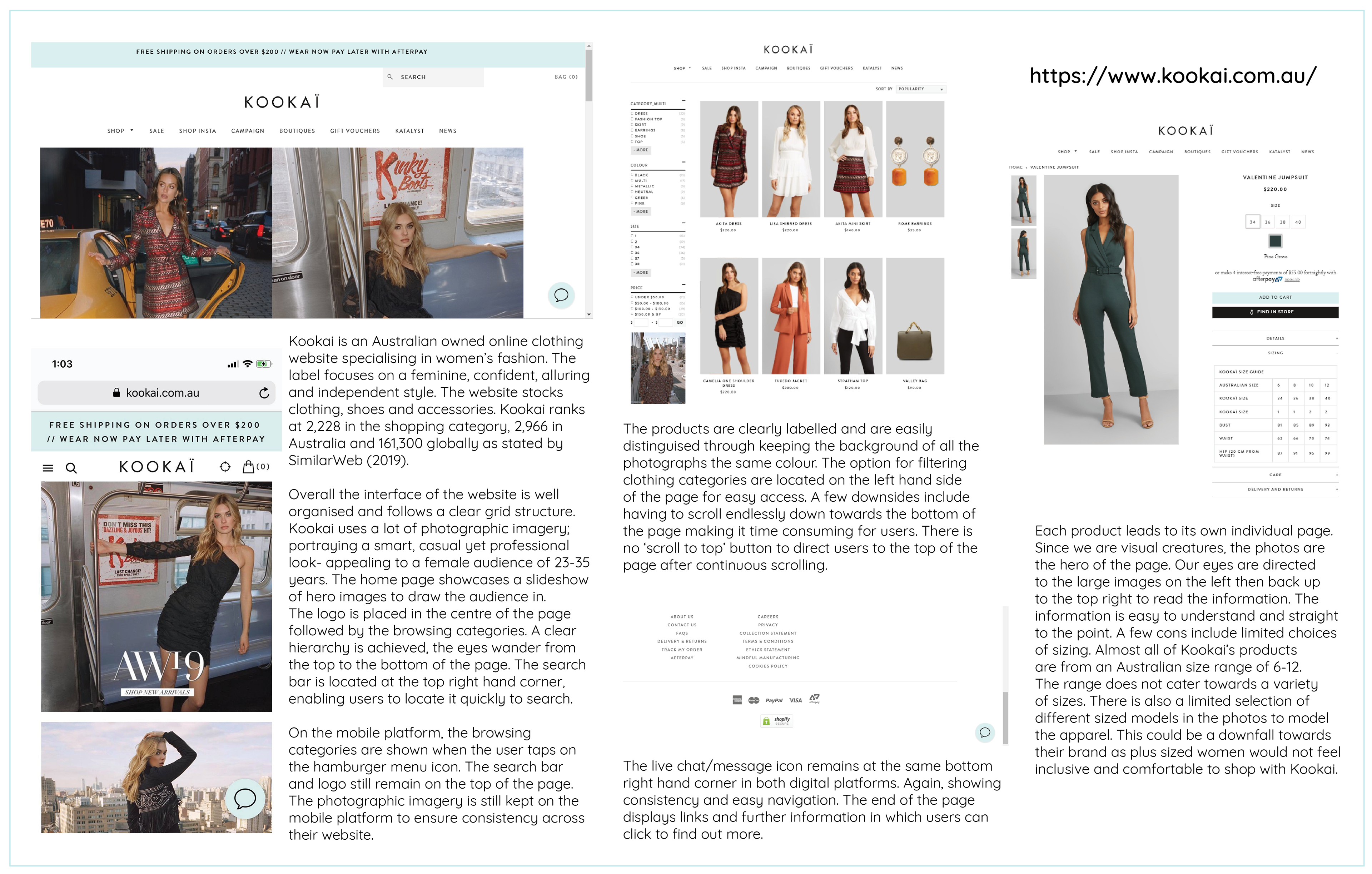Open the SHOP menu on the homepage nav
This screenshot has width=1372, height=874.
pos(120,131)
